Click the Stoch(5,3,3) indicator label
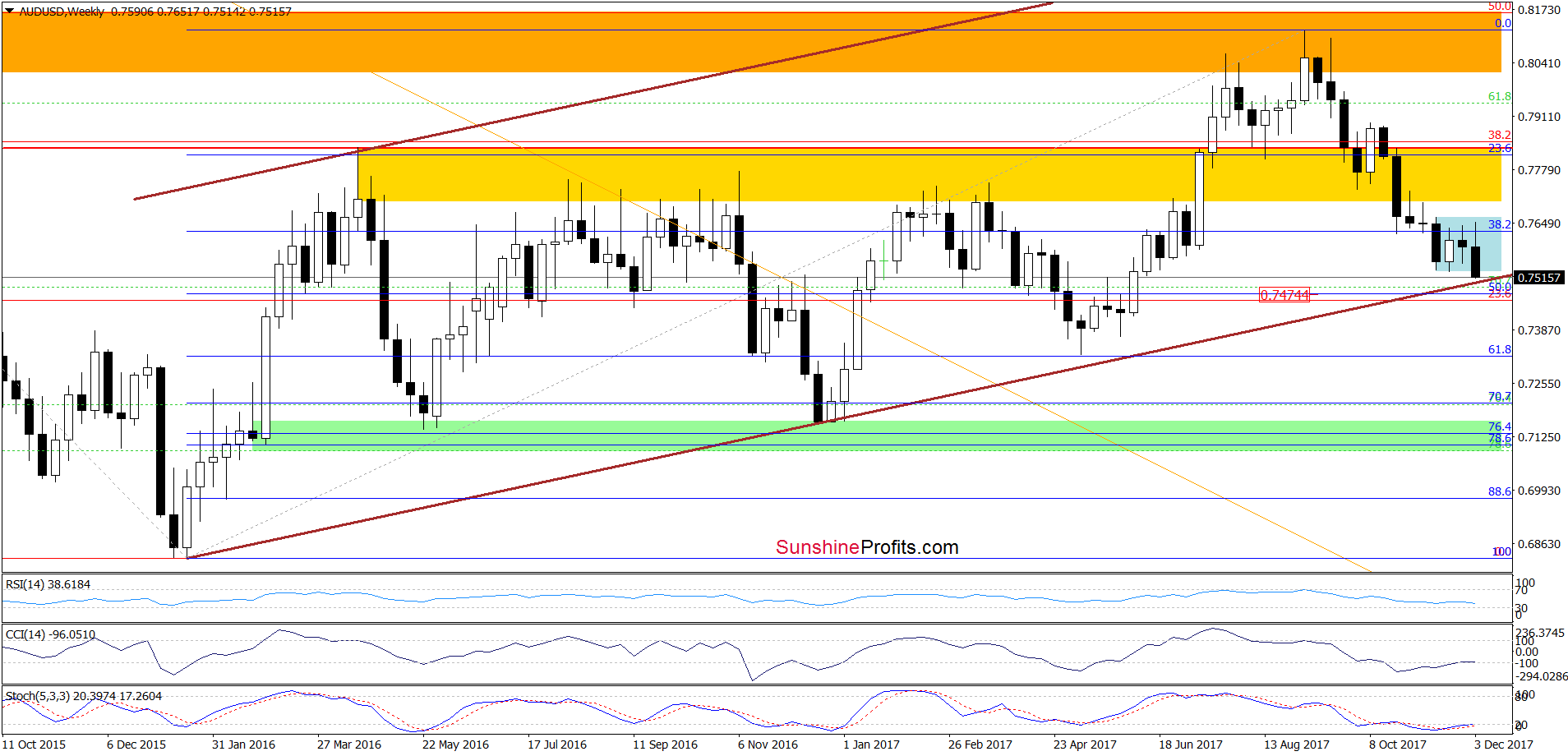1568x756 pixels. click(84, 696)
